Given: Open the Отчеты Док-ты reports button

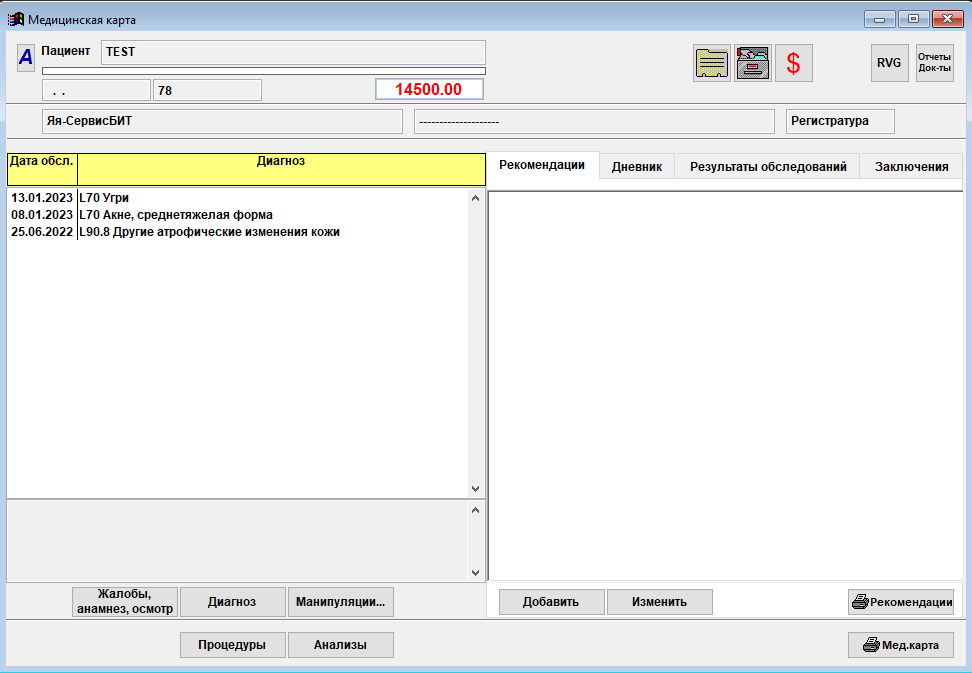Looking at the screenshot, I should click(935, 63).
